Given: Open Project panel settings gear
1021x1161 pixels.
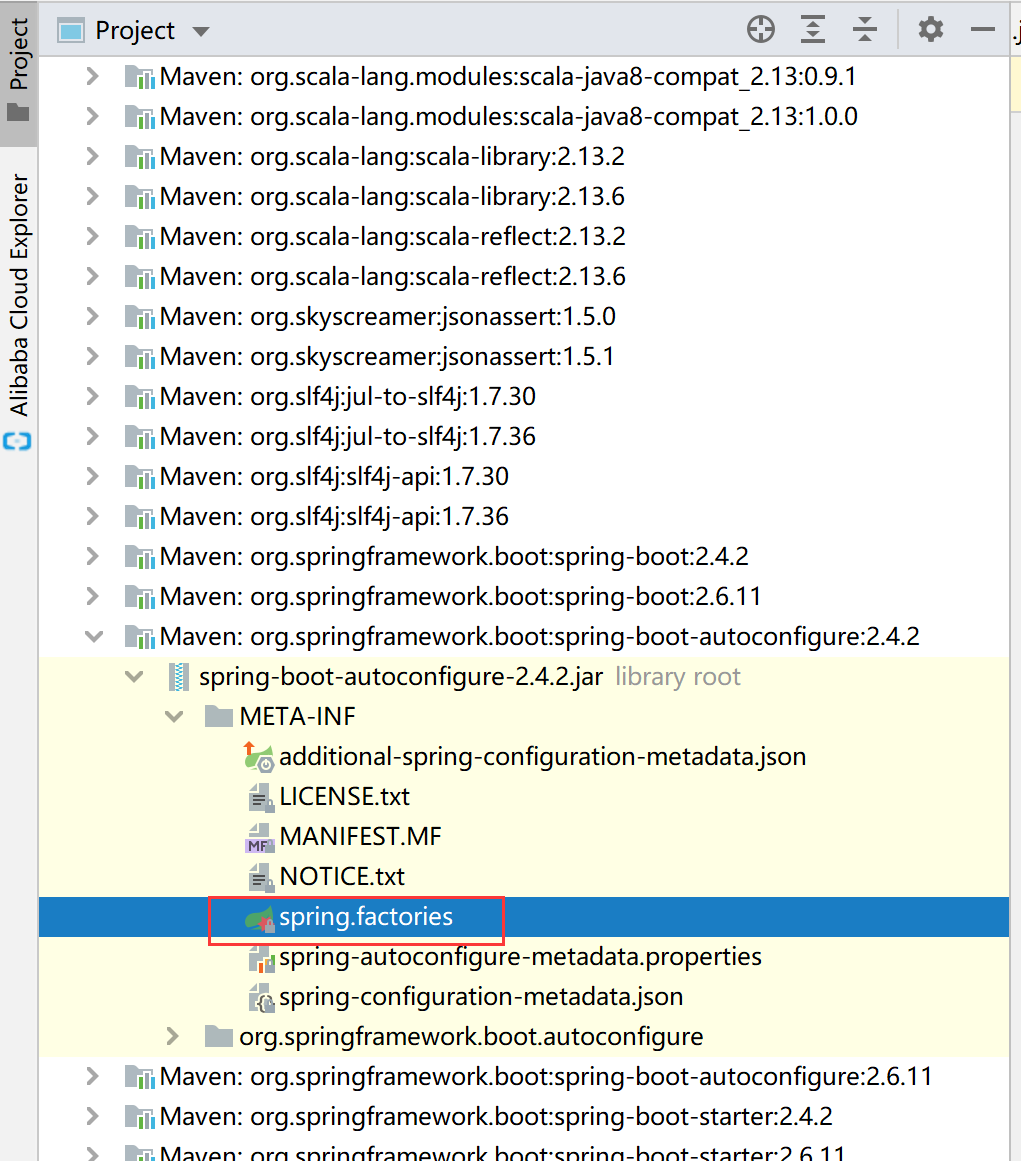Looking at the screenshot, I should pos(931,30).
